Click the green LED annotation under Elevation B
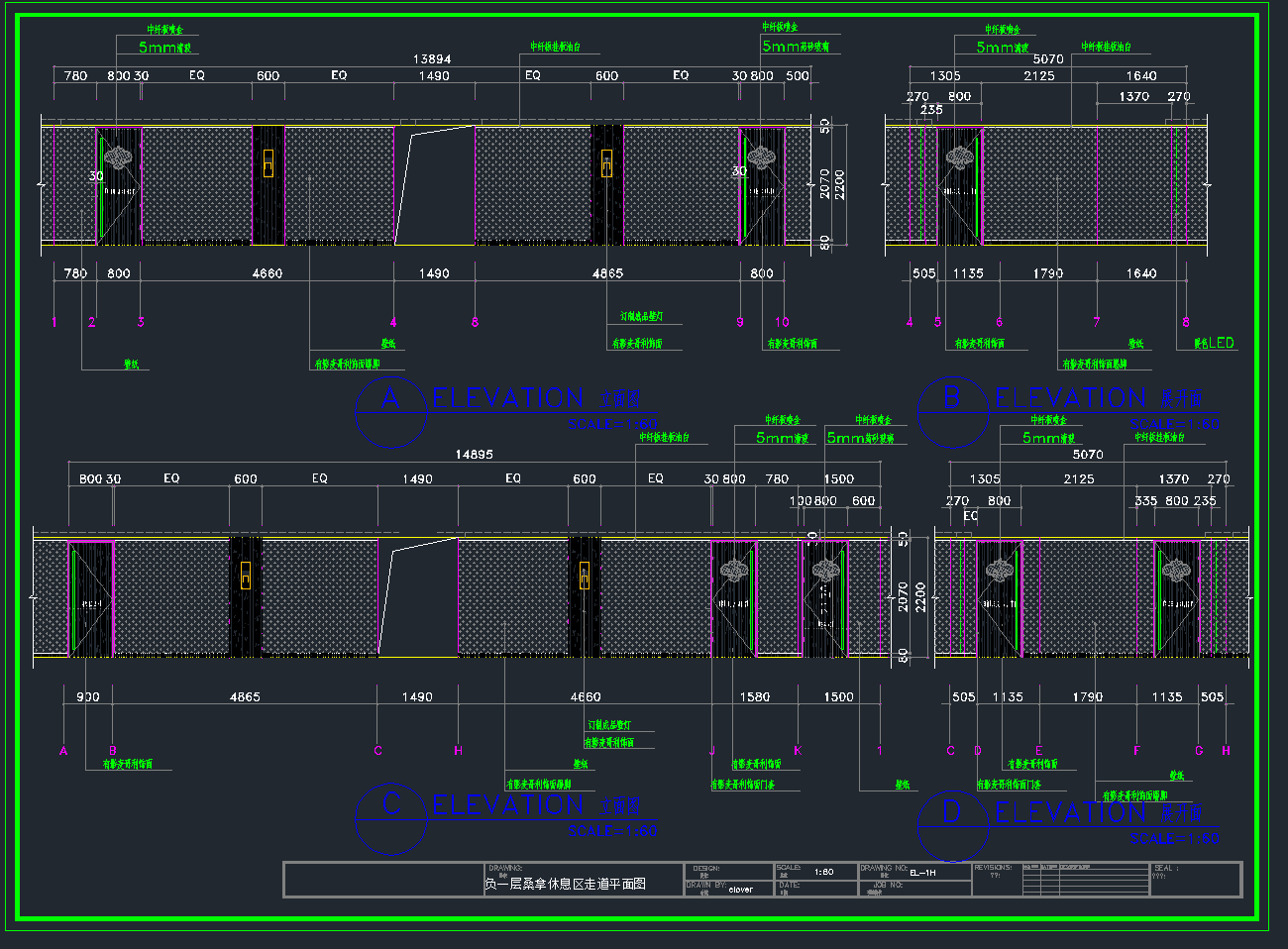1288x949 pixels. tap(1215, 343)
